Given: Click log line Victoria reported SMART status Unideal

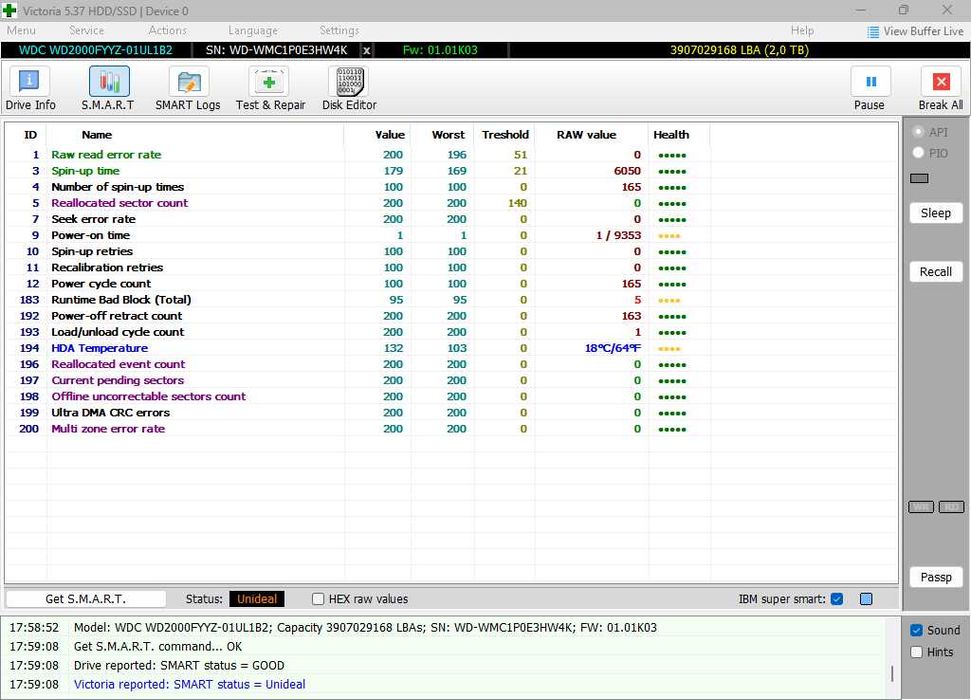Looking at the screenshot, I should tap(189, 685).
